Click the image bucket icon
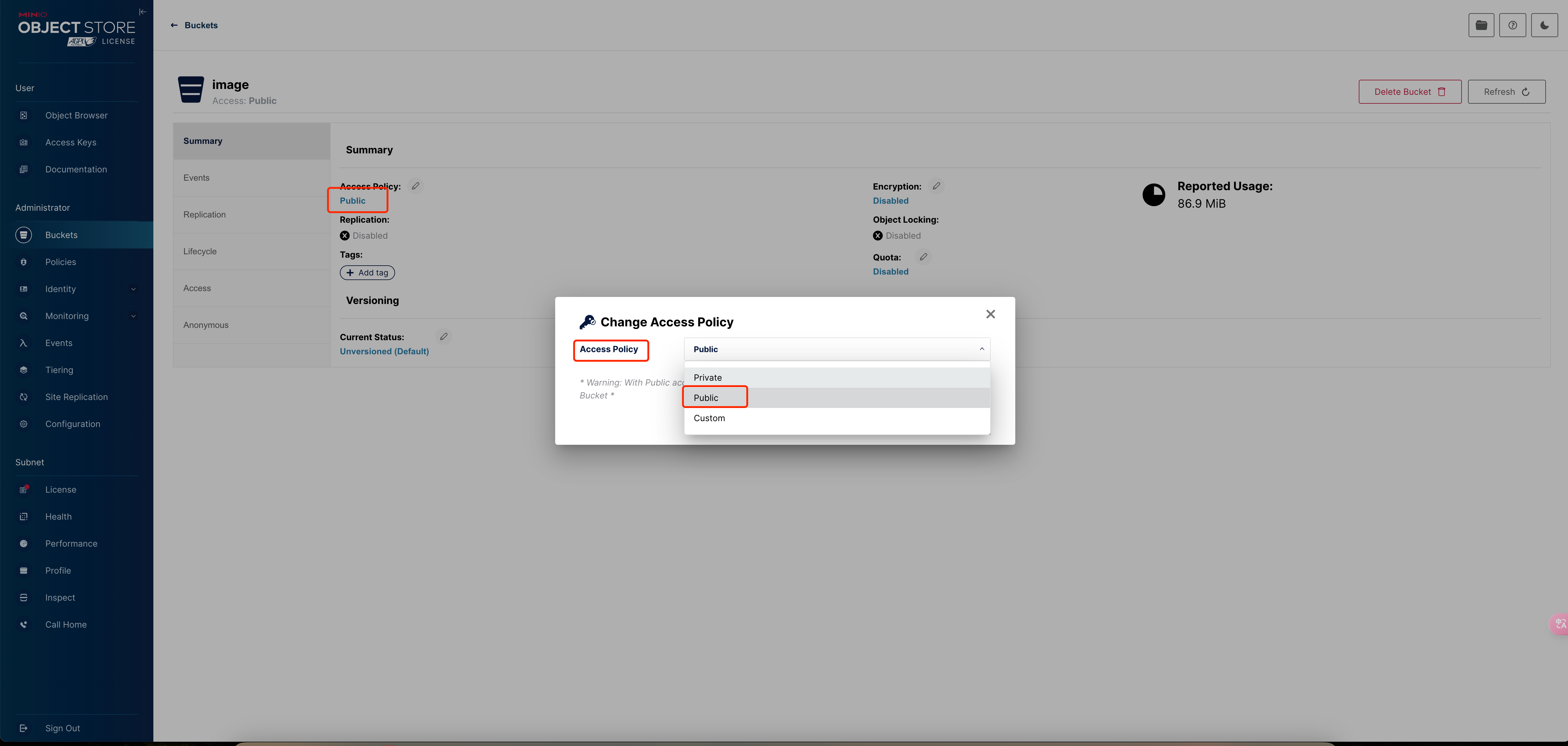 190,90
